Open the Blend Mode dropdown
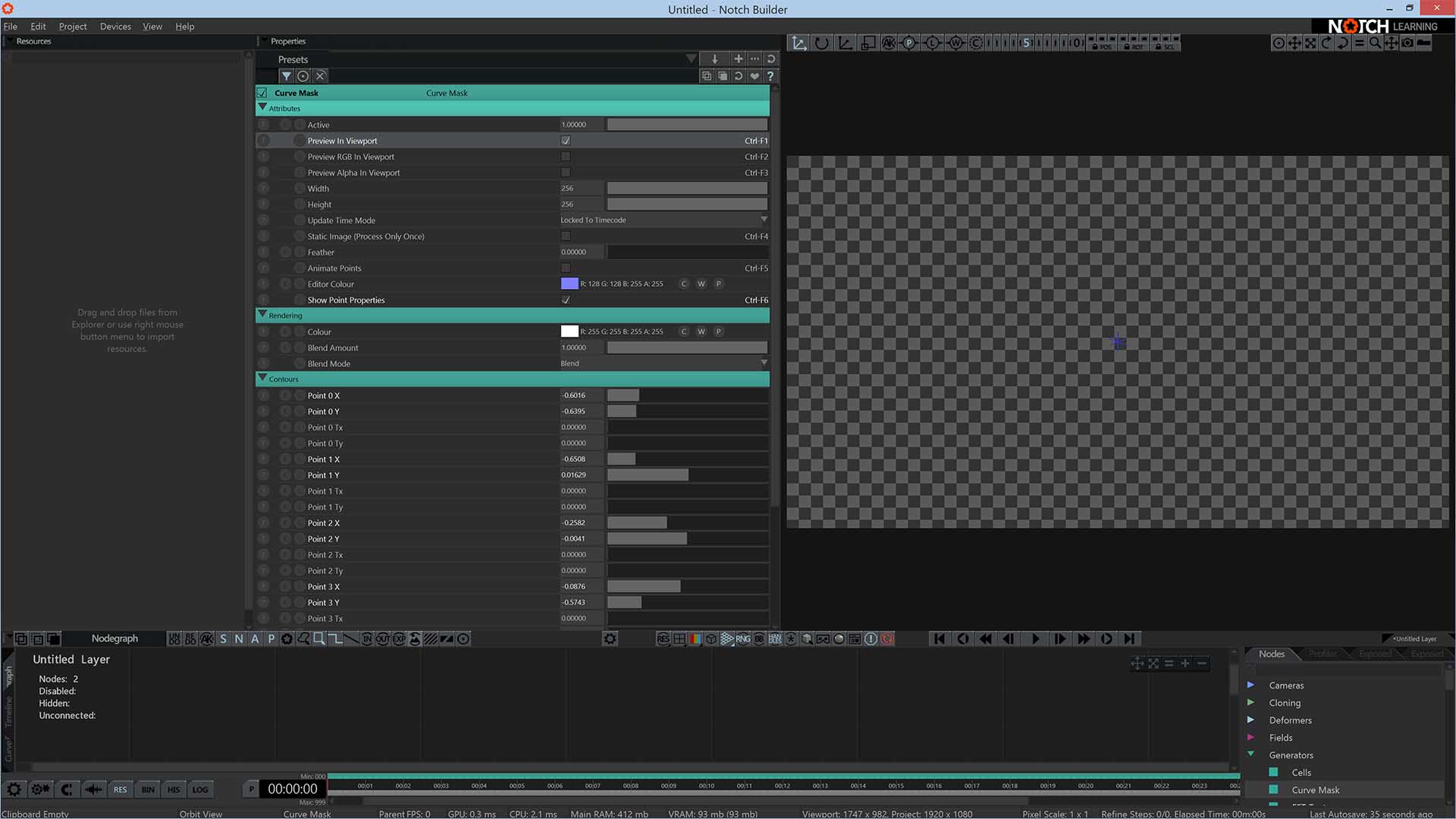 [x=664, y=363]
